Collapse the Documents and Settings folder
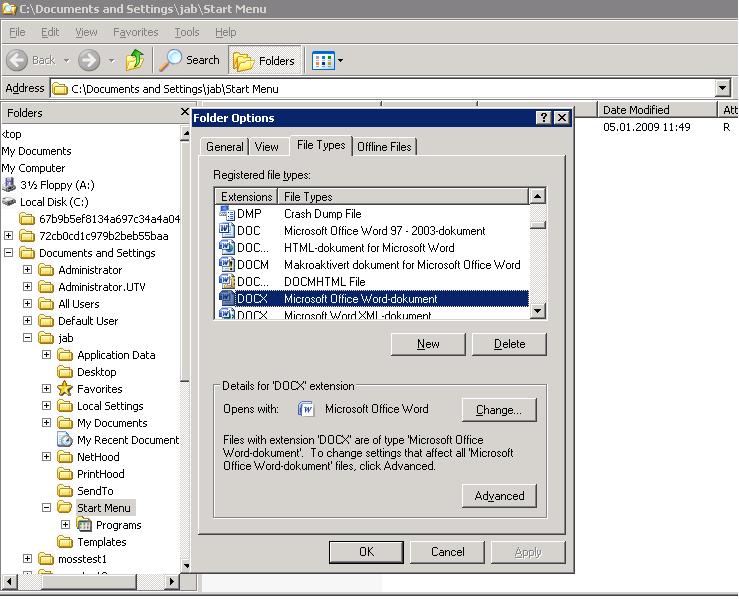Screen dimensions: 739x599 point(8,252)
